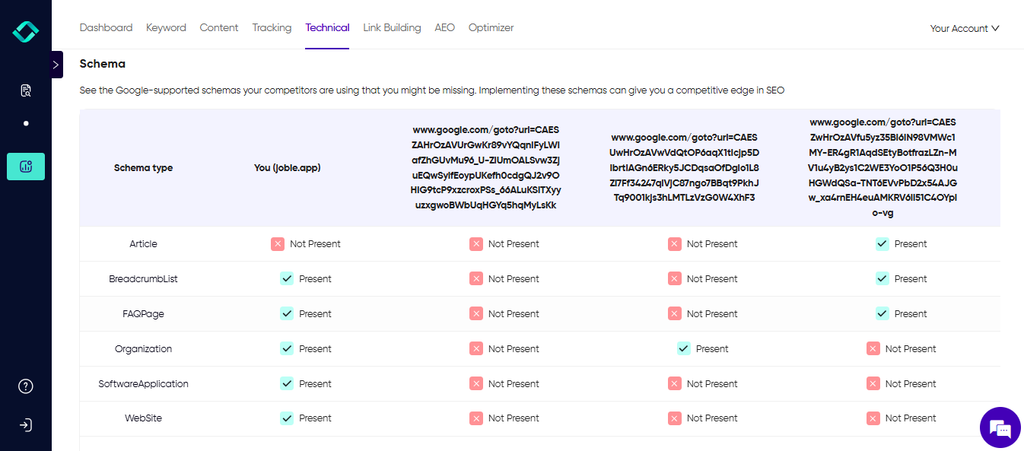Click the You (joble.app) column header

click(287, 168)
